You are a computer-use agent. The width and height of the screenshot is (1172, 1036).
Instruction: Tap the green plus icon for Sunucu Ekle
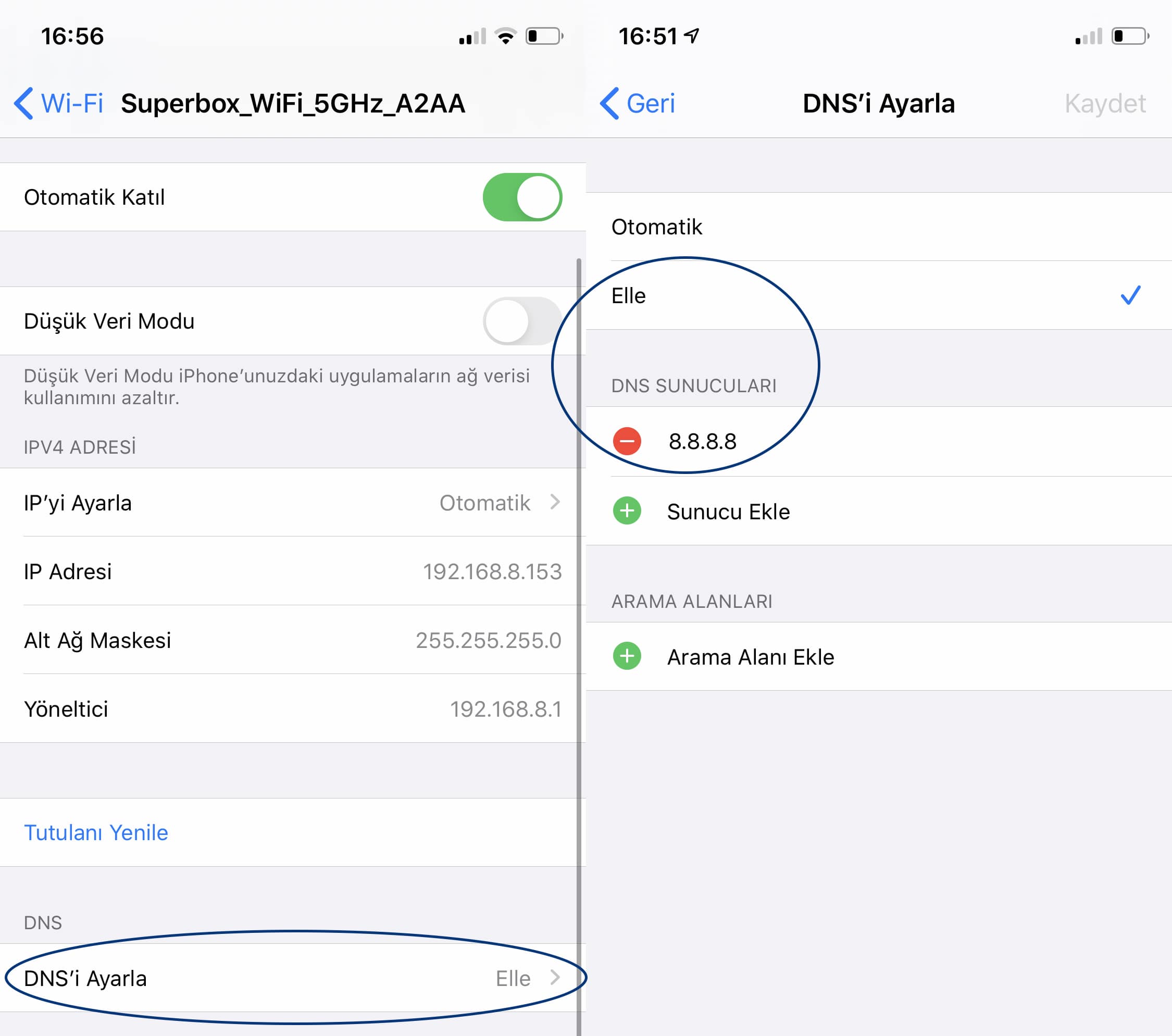(x=627, y=511)
